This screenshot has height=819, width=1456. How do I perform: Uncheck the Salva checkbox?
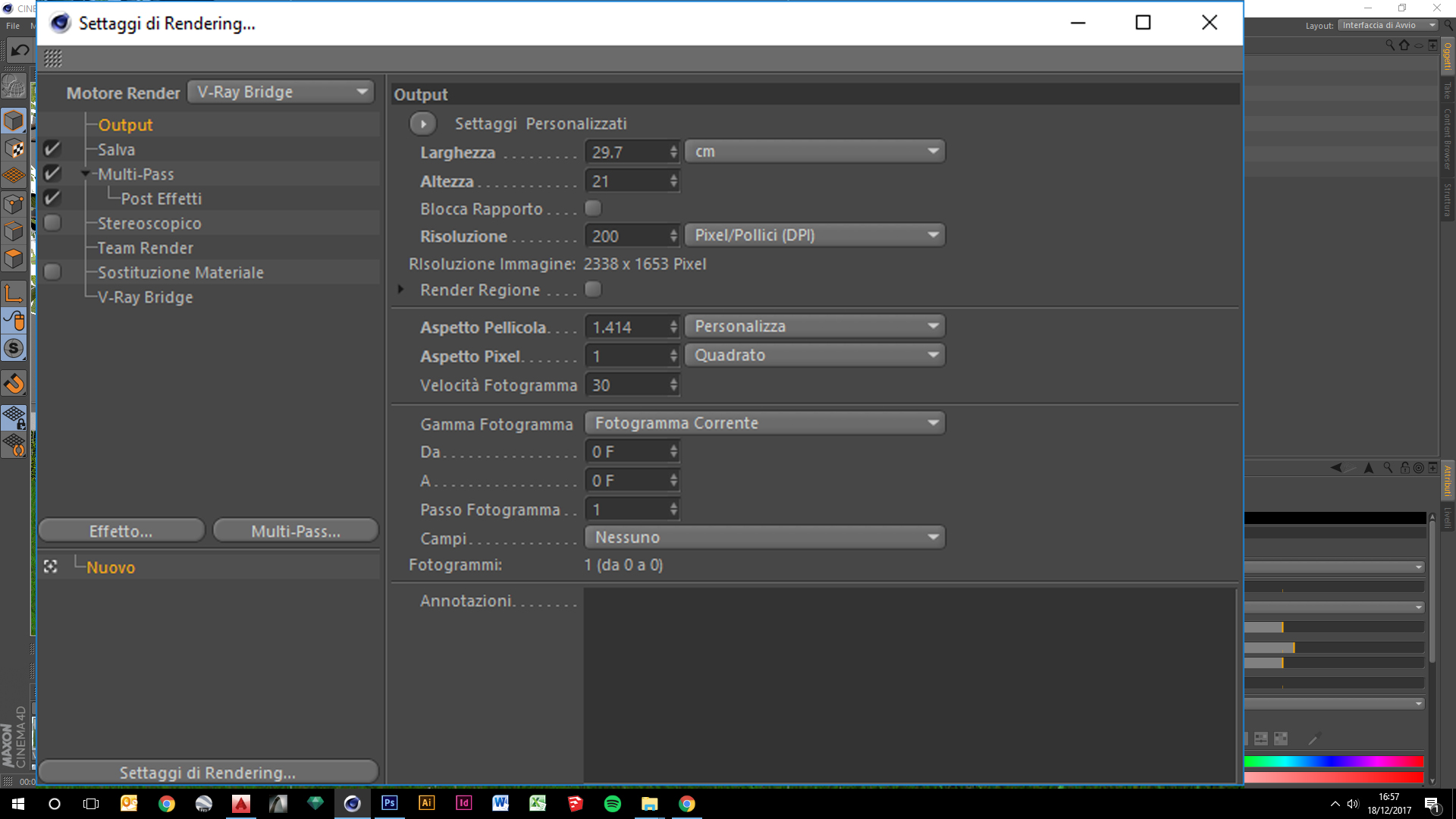[x=52, y=149]
